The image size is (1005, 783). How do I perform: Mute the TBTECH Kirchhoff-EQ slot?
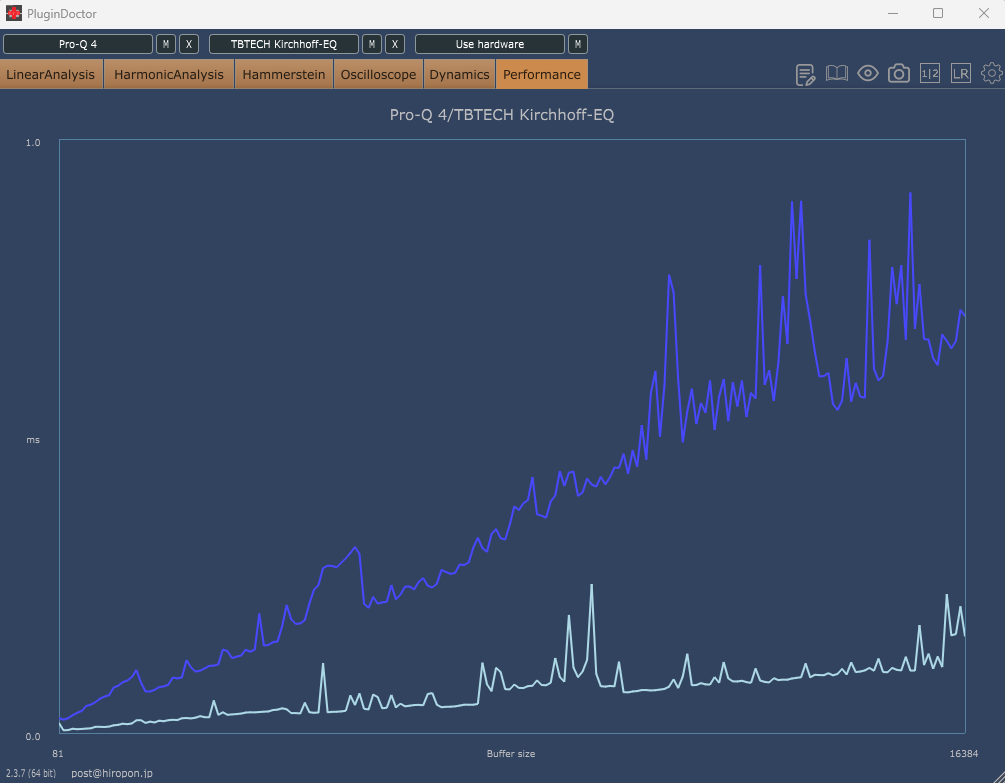[x=372, y=44]
